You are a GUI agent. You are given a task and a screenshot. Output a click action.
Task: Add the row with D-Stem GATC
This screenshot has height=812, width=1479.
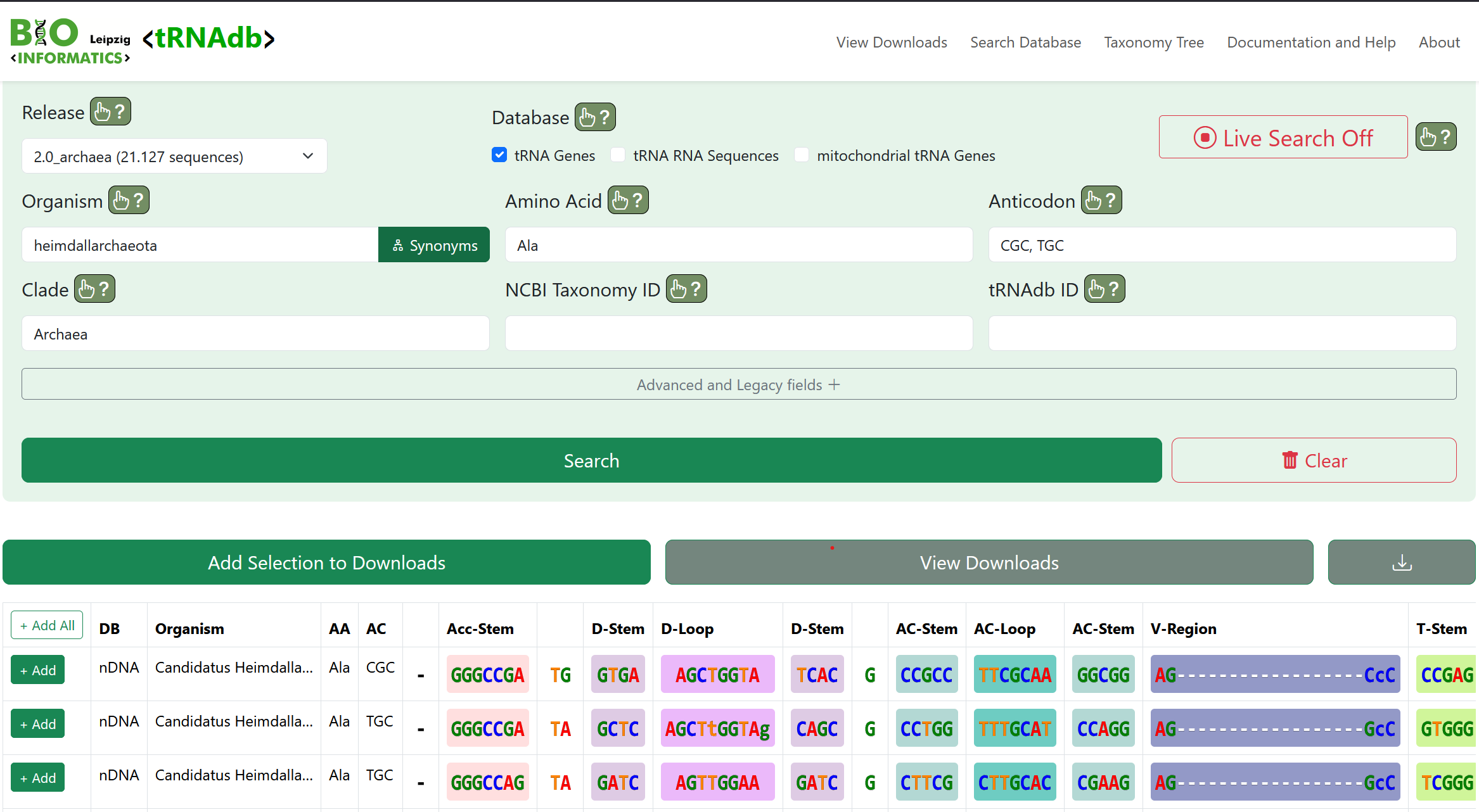[38, 778]
